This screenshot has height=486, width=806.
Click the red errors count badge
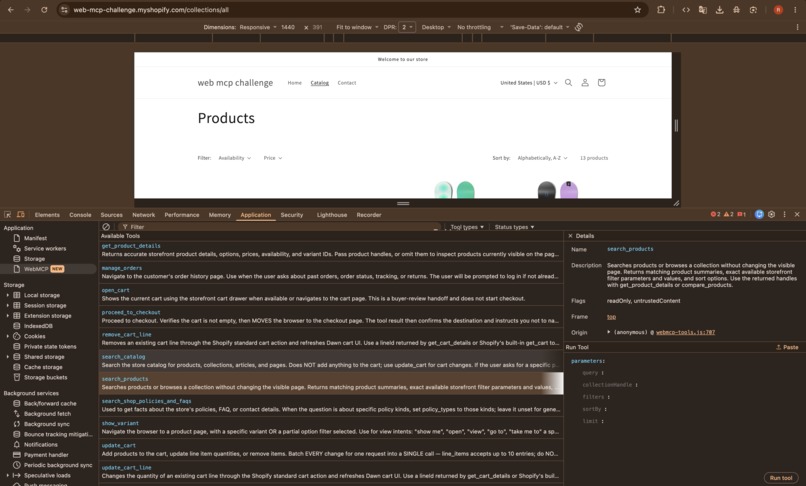click(715, 214)
